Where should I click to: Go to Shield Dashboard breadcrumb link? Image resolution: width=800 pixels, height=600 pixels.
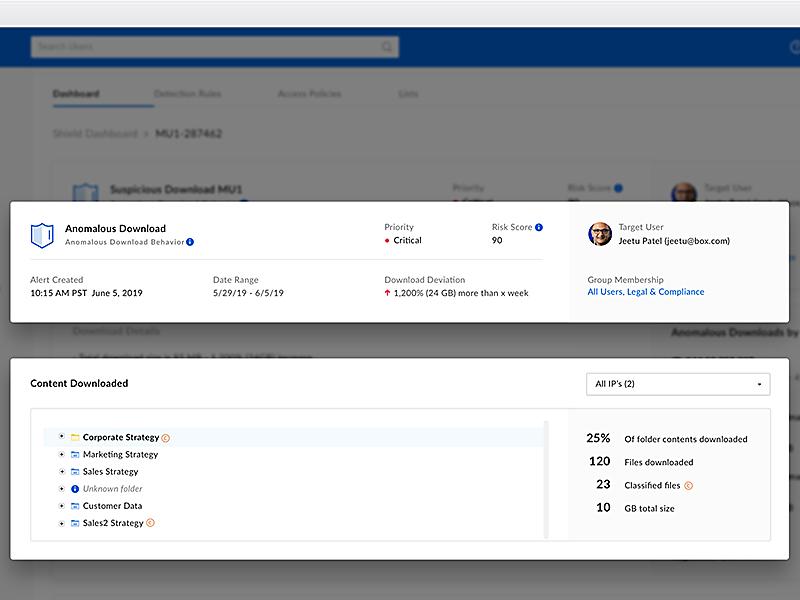[95, 134]
